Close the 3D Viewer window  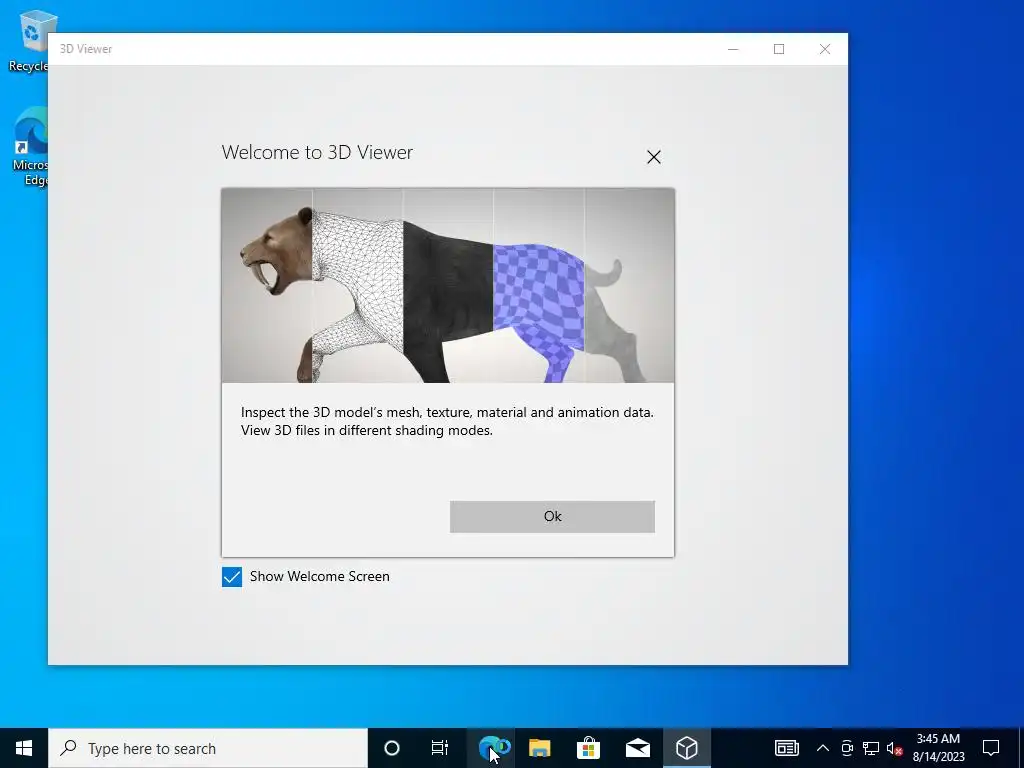coord(825,49)
